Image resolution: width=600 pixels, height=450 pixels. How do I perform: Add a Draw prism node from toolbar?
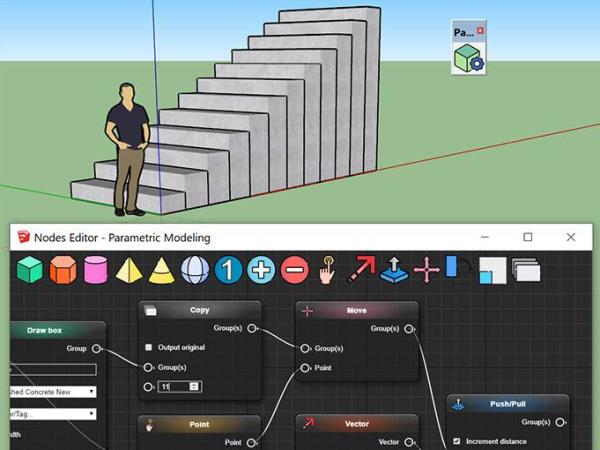pyautogui.click(x=63, y=270)
